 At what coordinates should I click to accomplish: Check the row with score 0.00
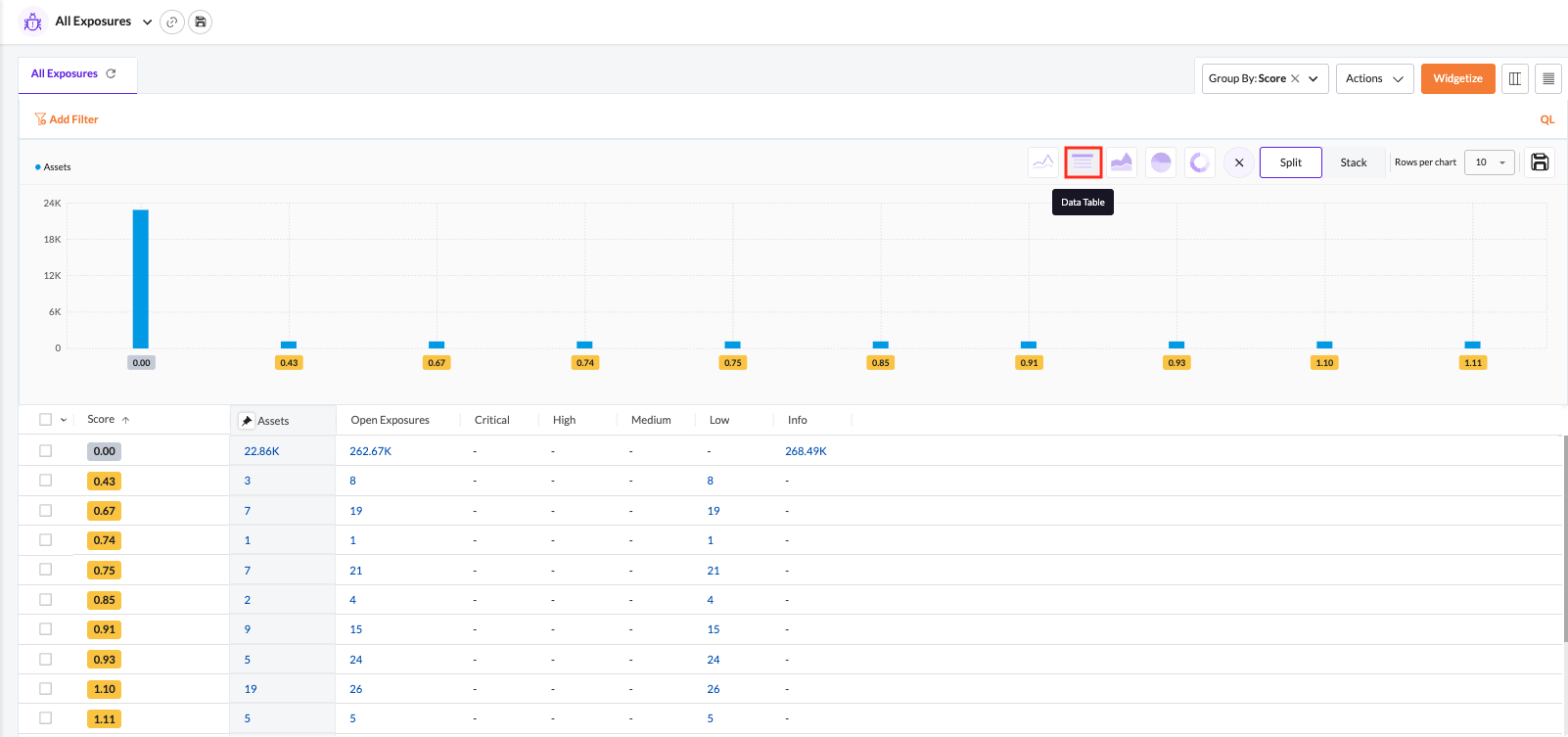tap(45, 451)
